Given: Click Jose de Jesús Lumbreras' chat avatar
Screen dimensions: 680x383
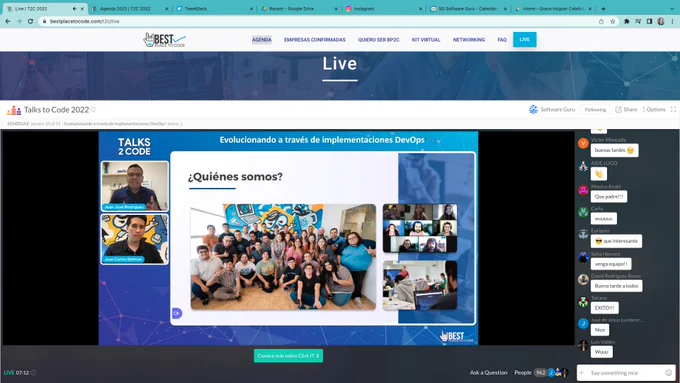Looking at the screenshot, I should click(583, 324).
